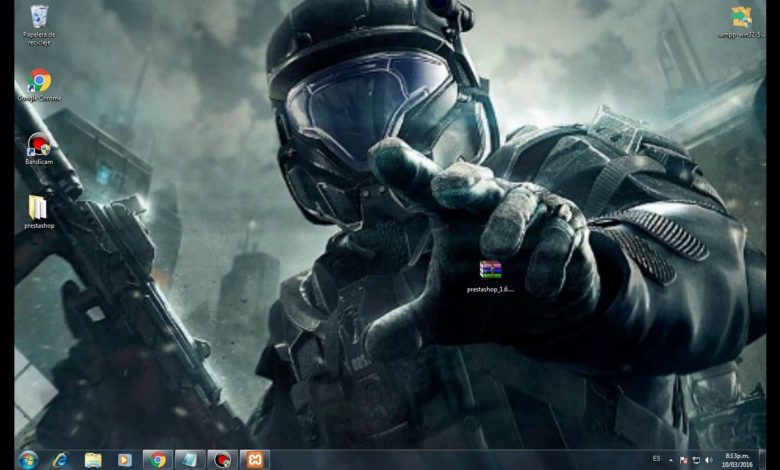Open the Action Center flag notification
Viewport: 780px width, 470px height.
[x=684, y=459]
